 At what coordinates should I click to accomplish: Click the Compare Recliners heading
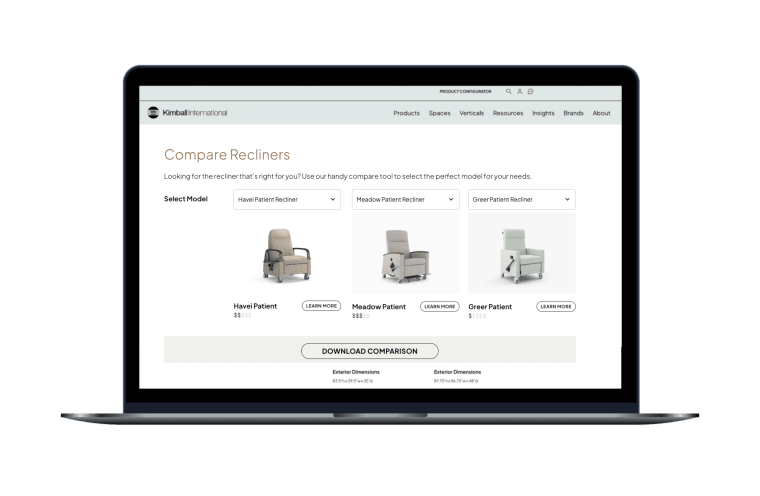[x=227, y=155]
